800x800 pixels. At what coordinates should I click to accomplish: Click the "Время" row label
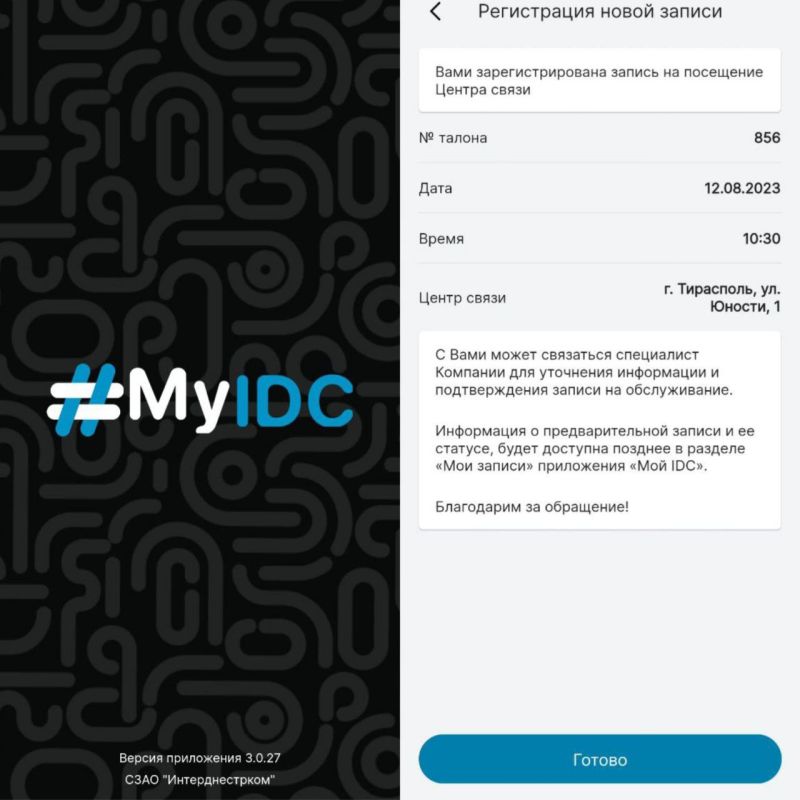[x=441, y=239]
